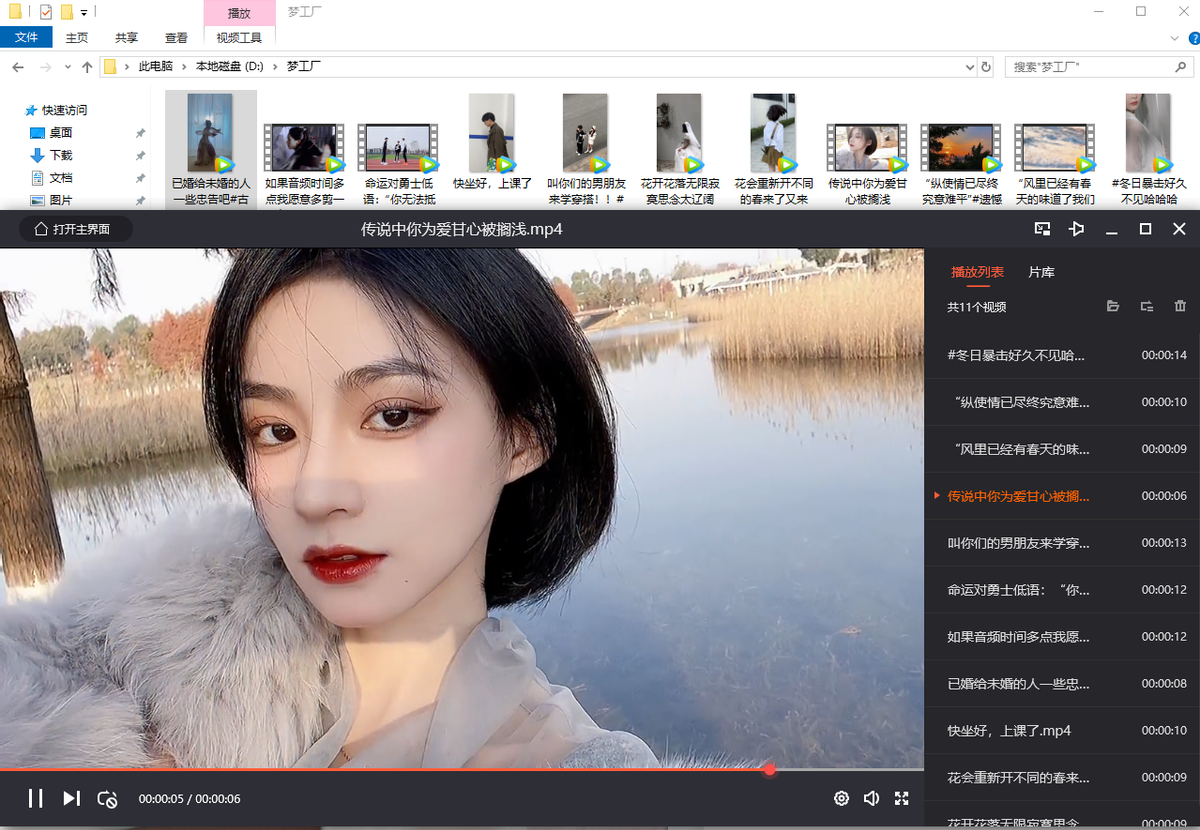Open 文件 menu in File Explorer
The image size is (1200, 830).
26,37
